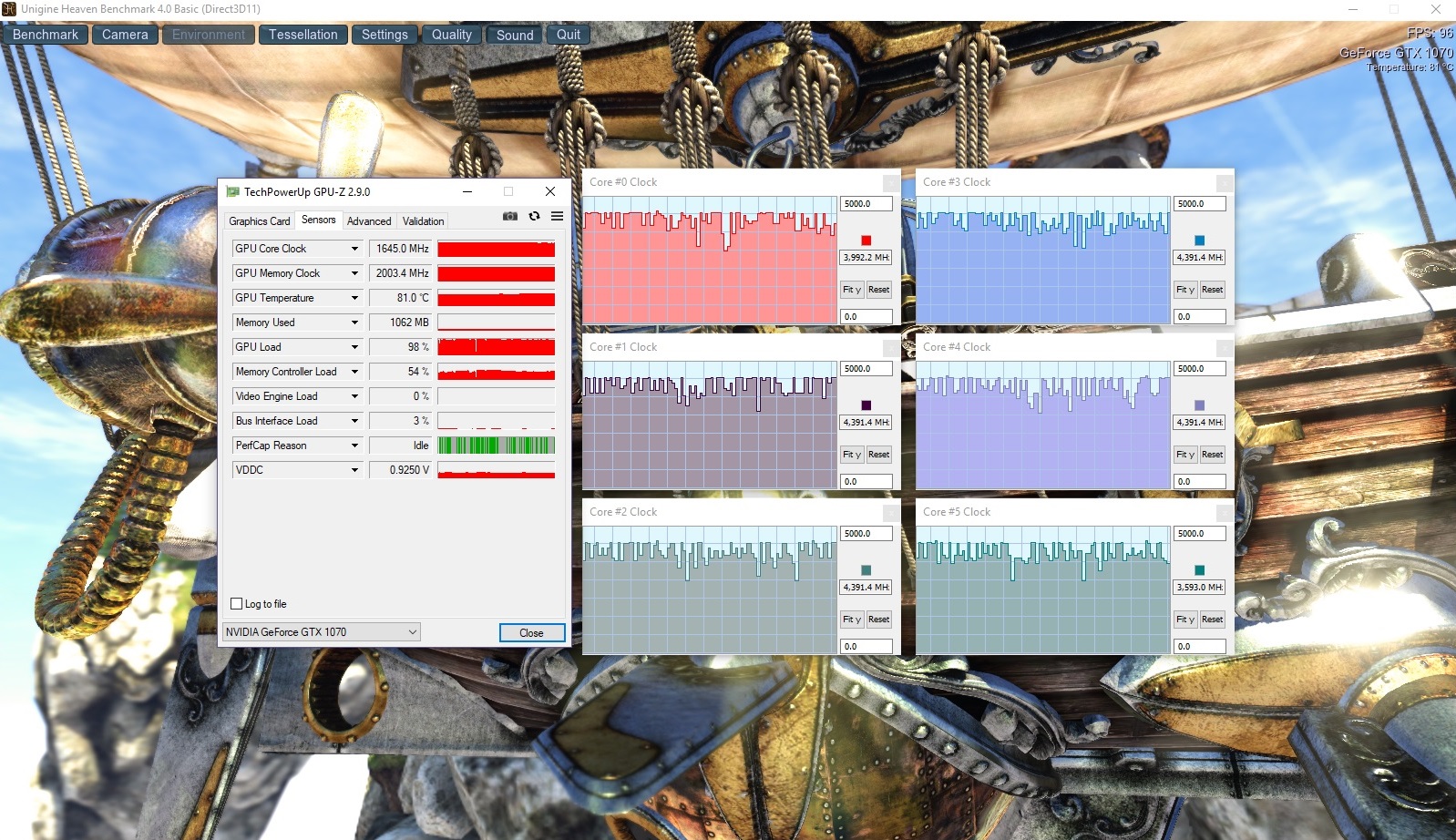Open the GPU Temperature sensor dropdown
The width and height of the screenshot is (1456, 840).
click(x=354, y=298)
